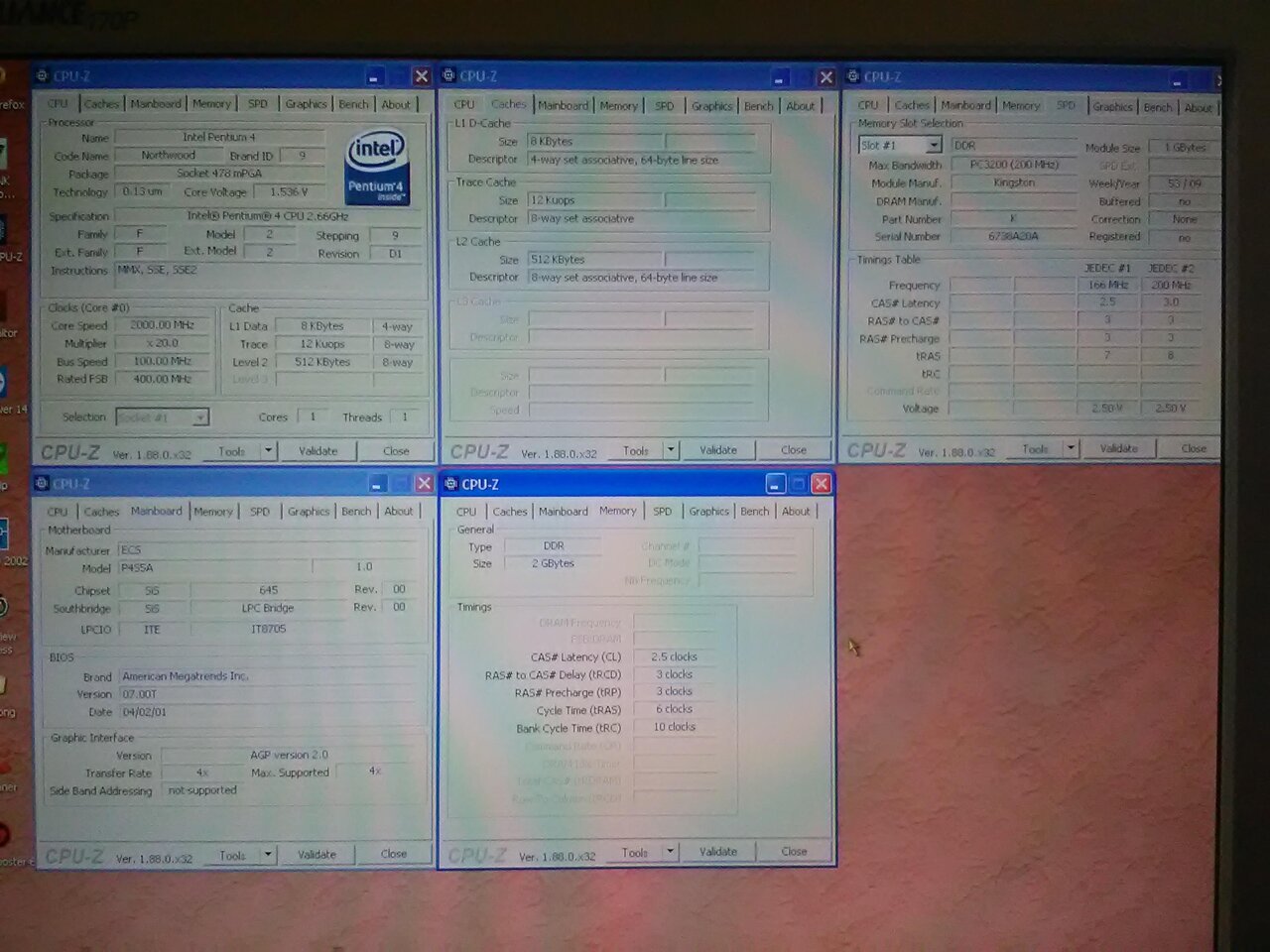Close the Memory window with the red X
The image size is (1270, 952).
822,484
